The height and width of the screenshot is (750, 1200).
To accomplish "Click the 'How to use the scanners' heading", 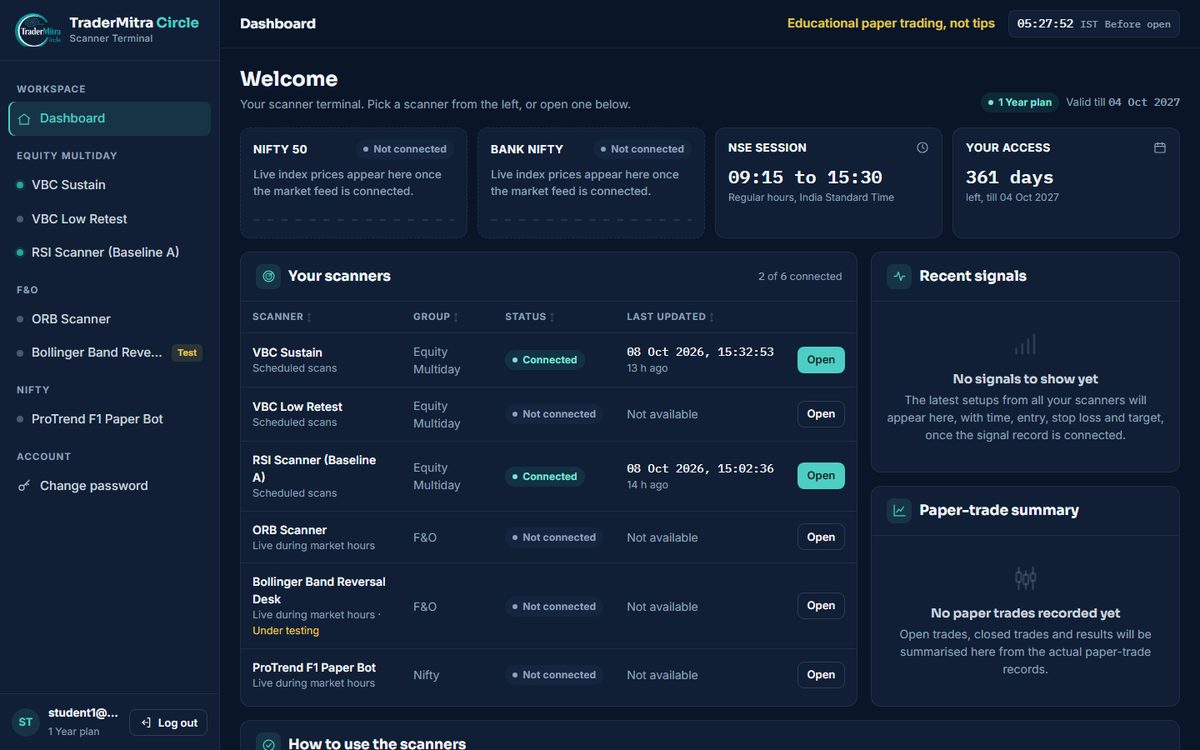I will tap(377, 744).
